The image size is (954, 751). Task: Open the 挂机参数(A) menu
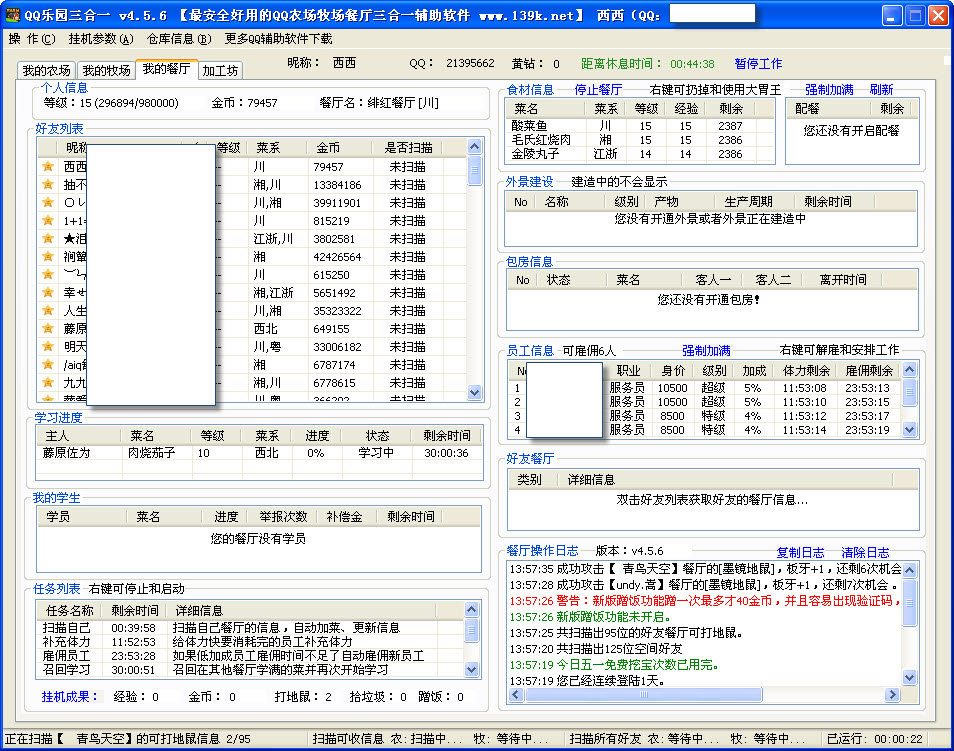click(x=100, y=39)
